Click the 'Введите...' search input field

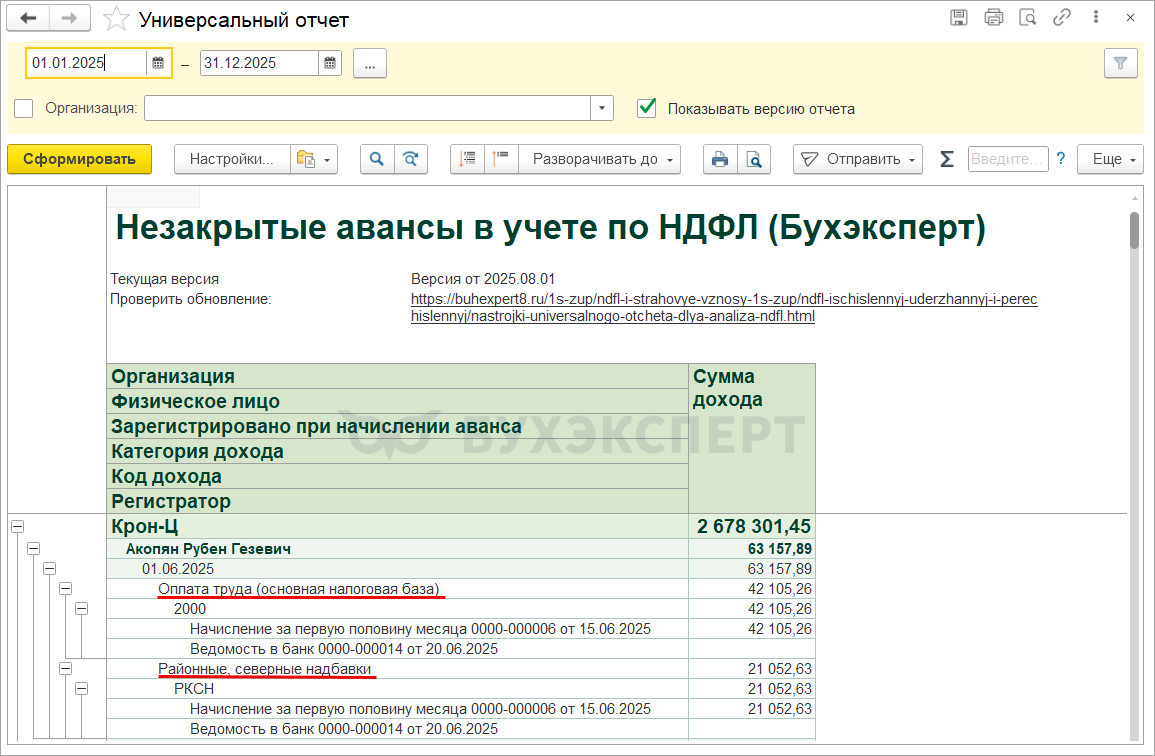pos(1008,159)
